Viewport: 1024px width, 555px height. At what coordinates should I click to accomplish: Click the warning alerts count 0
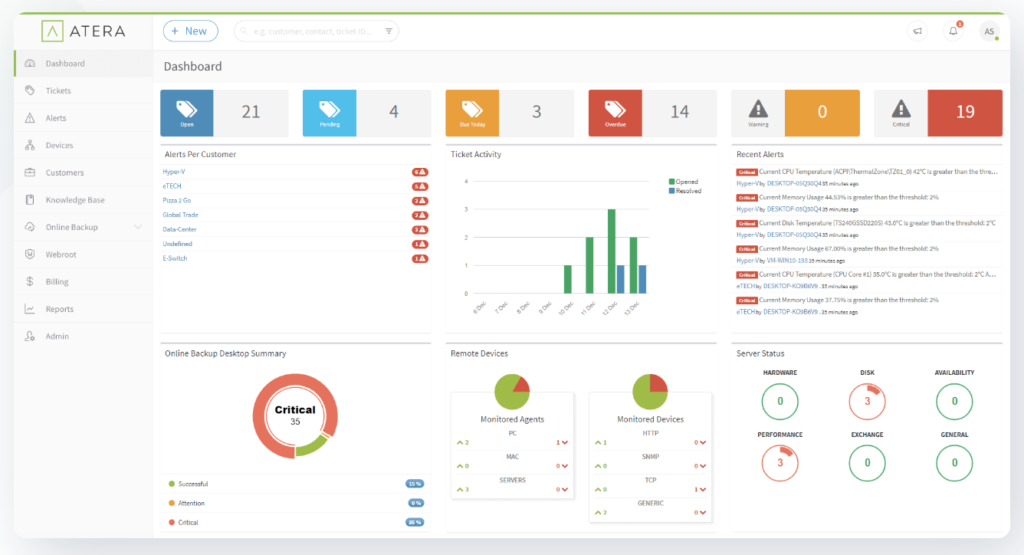(822, 112)
